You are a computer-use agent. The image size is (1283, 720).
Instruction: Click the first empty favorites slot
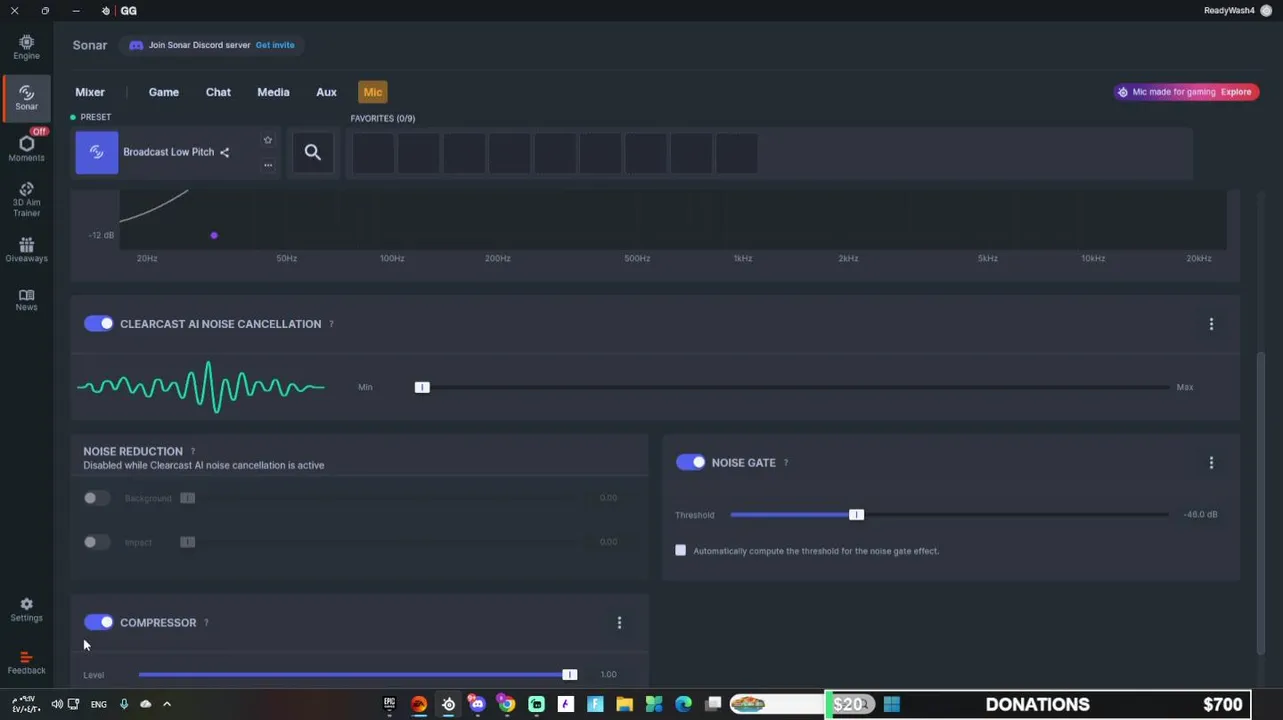[x=373, y=153]
